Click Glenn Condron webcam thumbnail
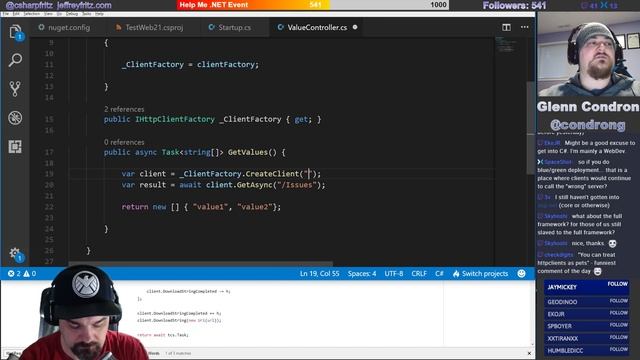This screenshot has width=640, height=360. point(588,54)
